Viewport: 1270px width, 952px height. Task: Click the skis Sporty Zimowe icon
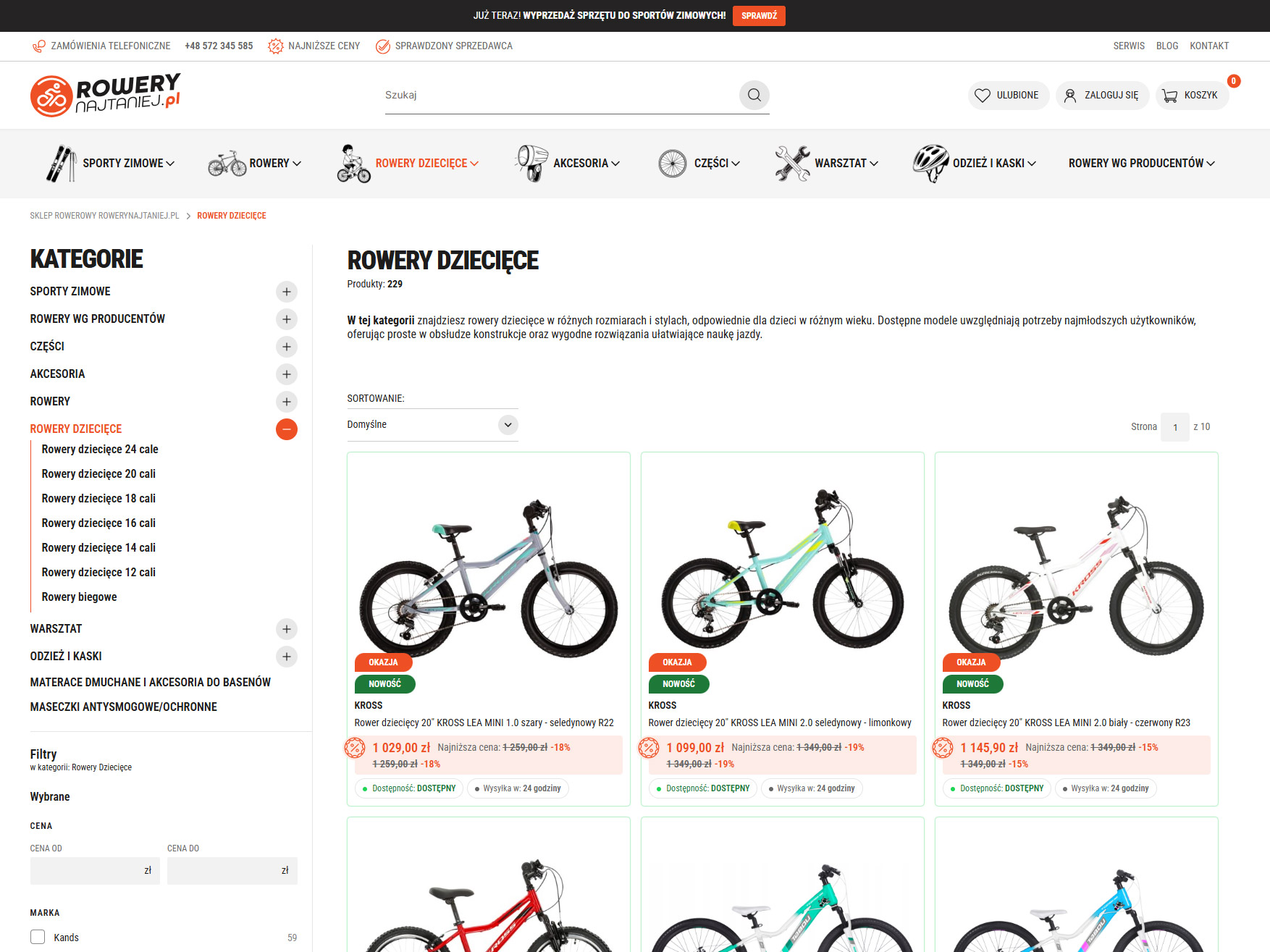(x=61, y=164)
